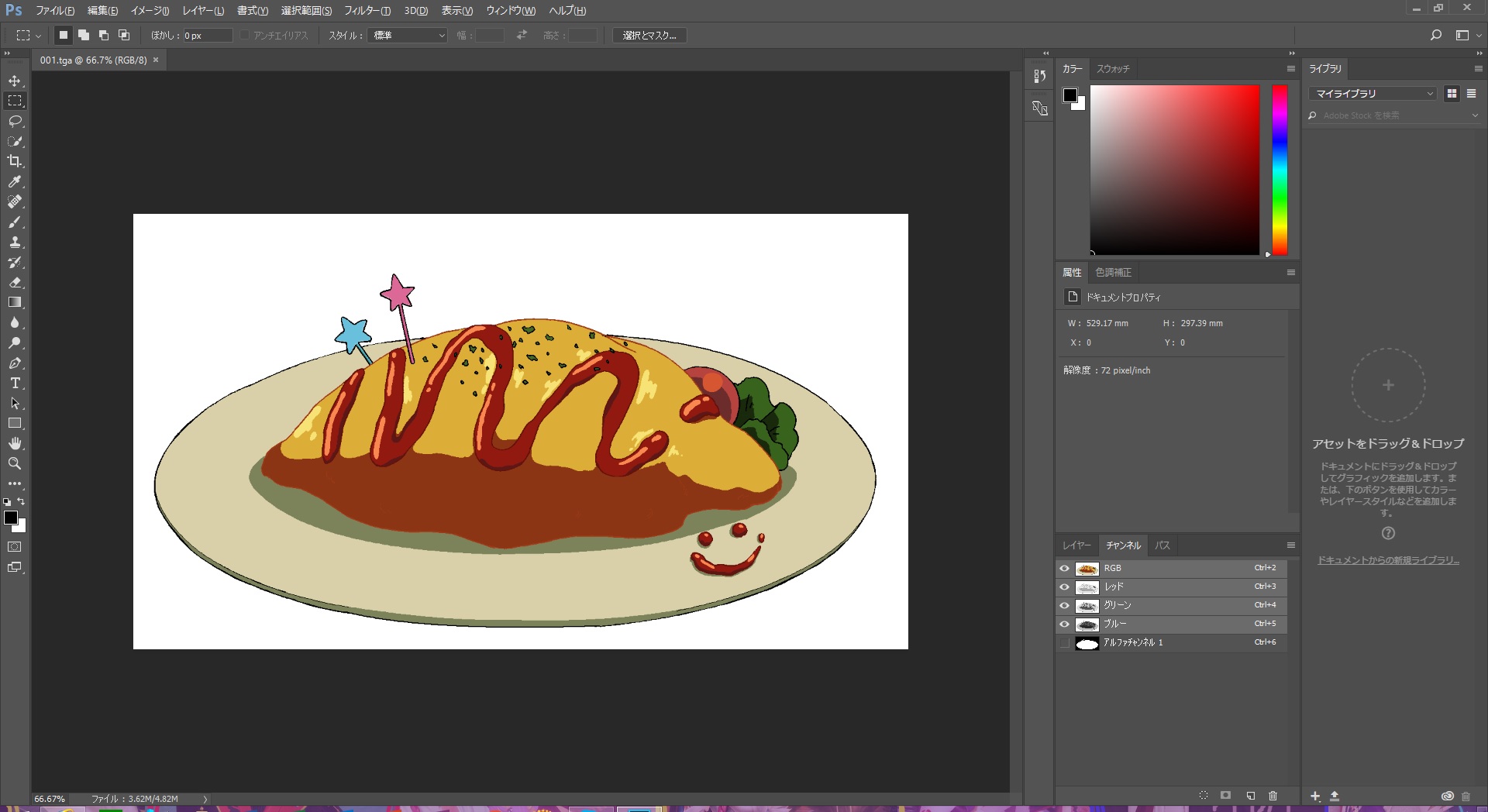Show the Alpha Channel 1 visibility

click(x=1064, y=643)
